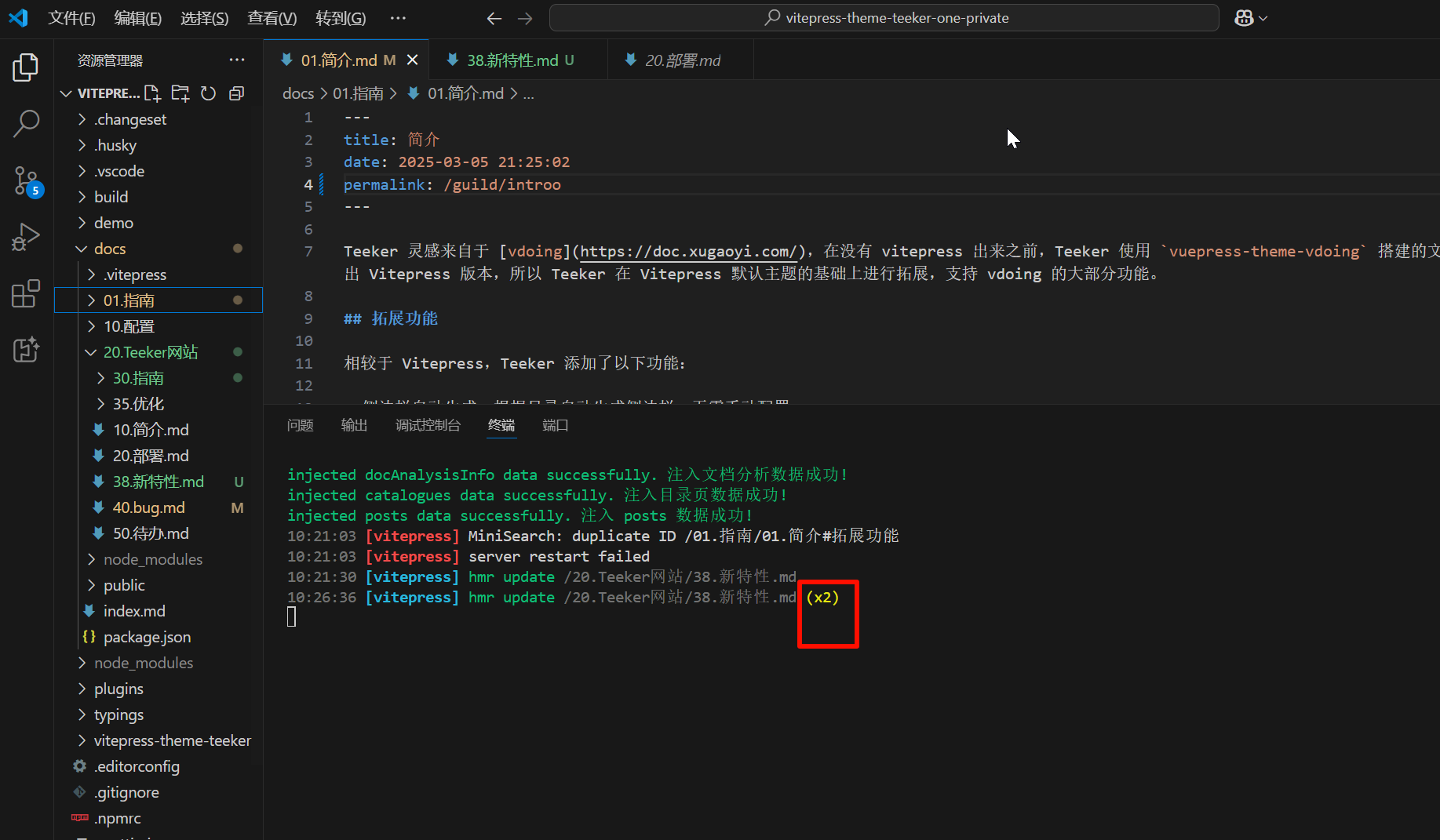
Task: Click the docs breadcrumb segment
Action: (x=298, y=93)
